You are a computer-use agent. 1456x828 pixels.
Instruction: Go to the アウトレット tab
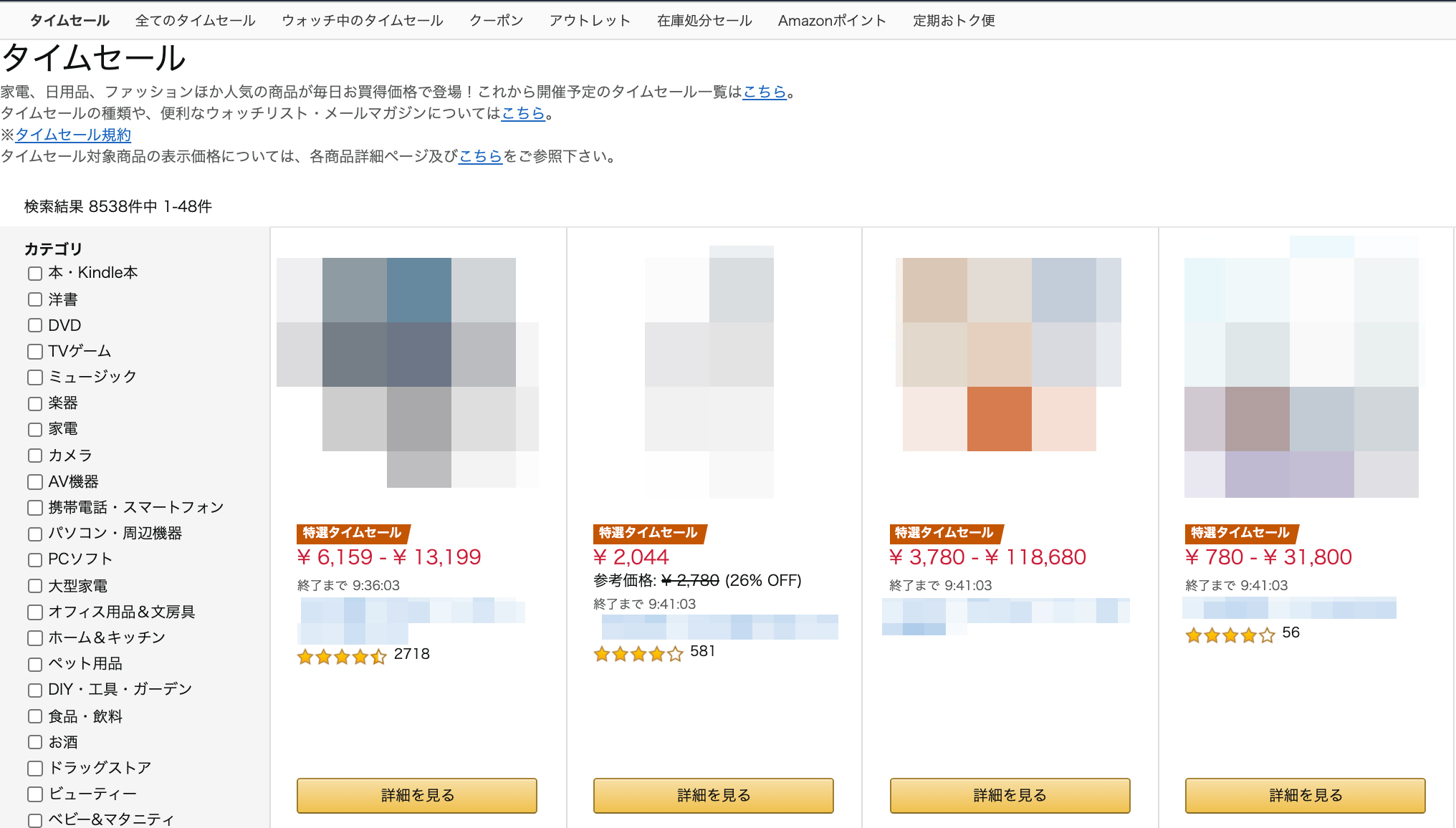(x=590, y=21)
